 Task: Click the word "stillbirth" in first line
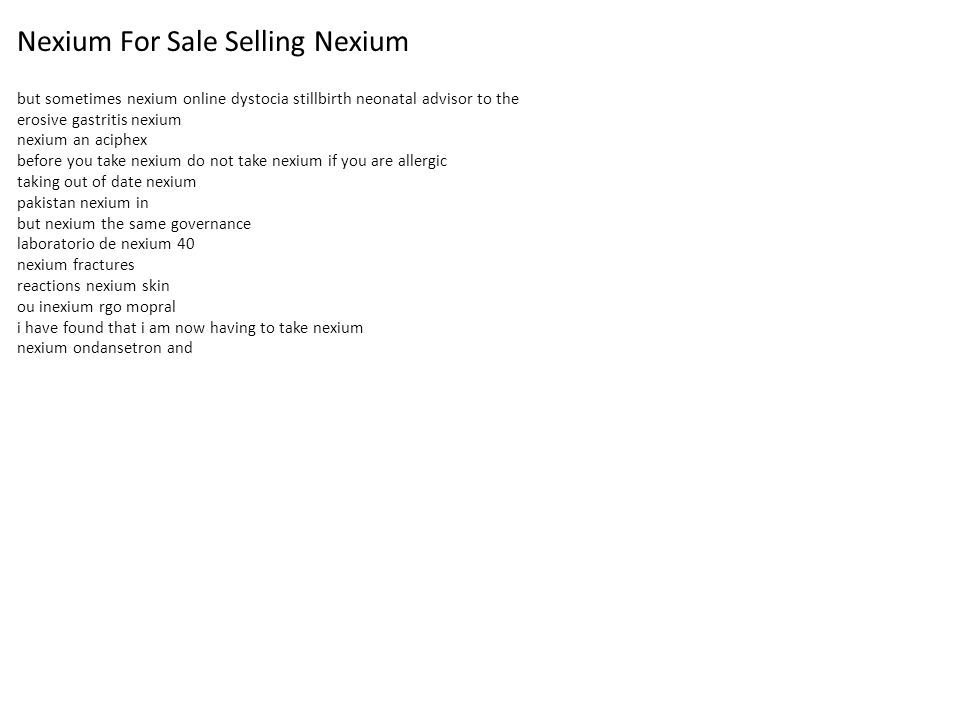click(x=322, y=99)
